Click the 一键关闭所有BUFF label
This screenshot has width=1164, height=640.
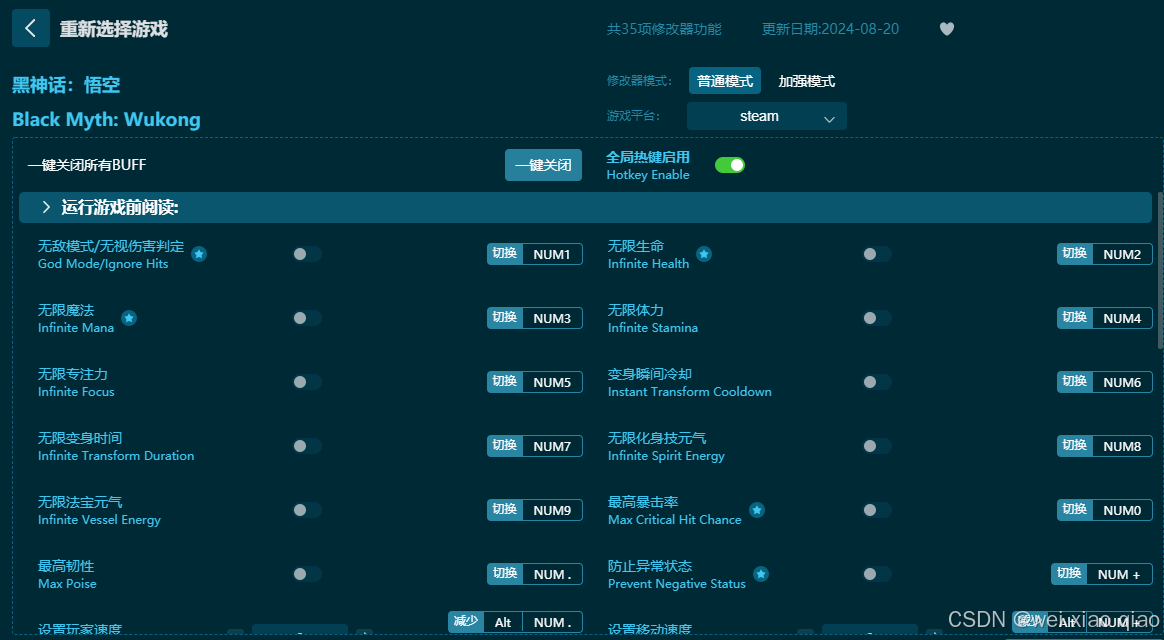87,165
